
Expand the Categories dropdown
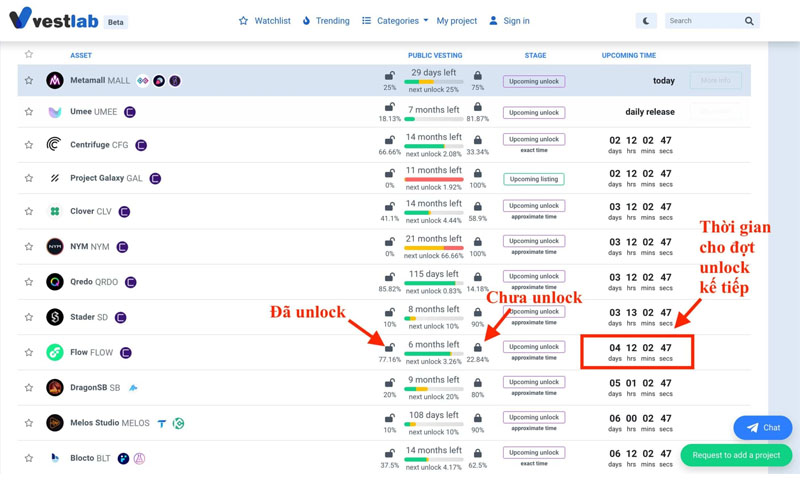click(x=395, y=21)
